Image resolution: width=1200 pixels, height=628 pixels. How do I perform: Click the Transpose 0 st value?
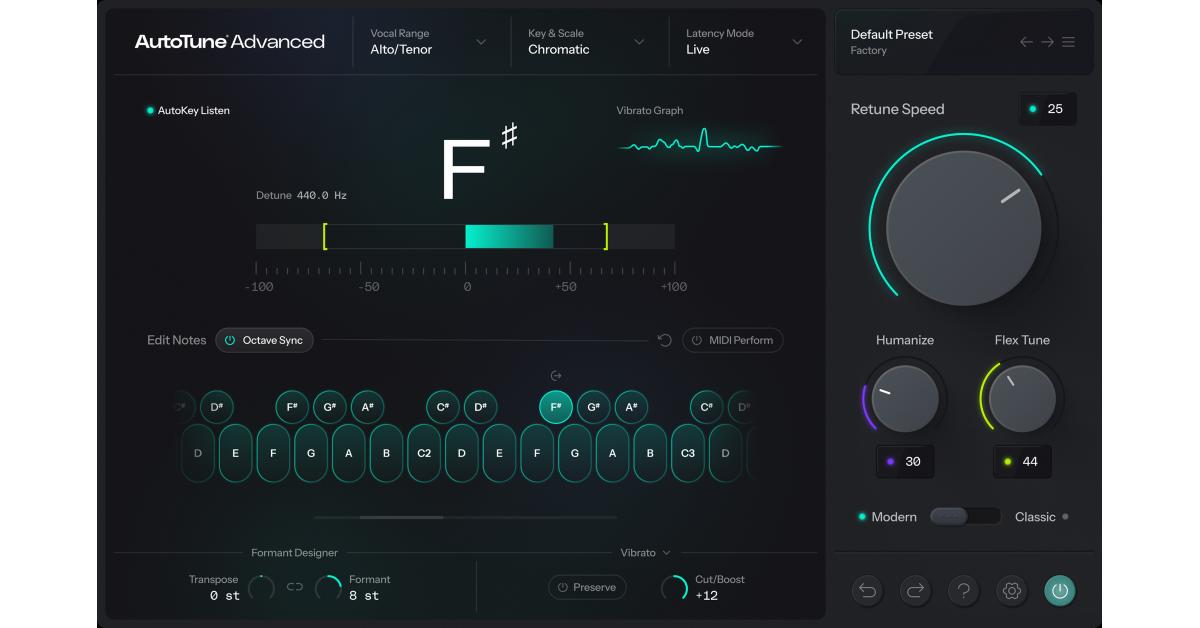225,596
